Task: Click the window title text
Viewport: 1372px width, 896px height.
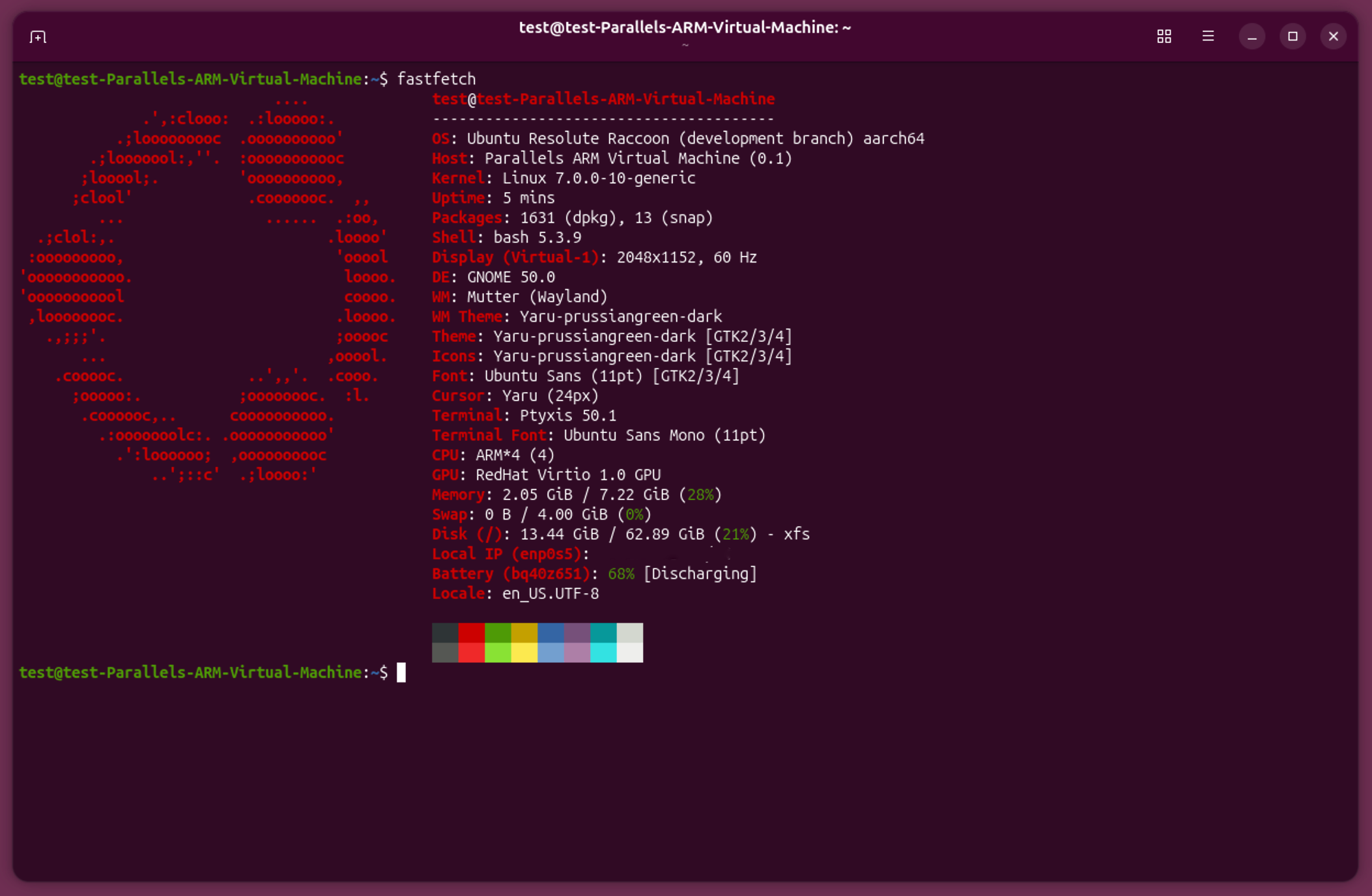Action: click(x=685, y=27)
